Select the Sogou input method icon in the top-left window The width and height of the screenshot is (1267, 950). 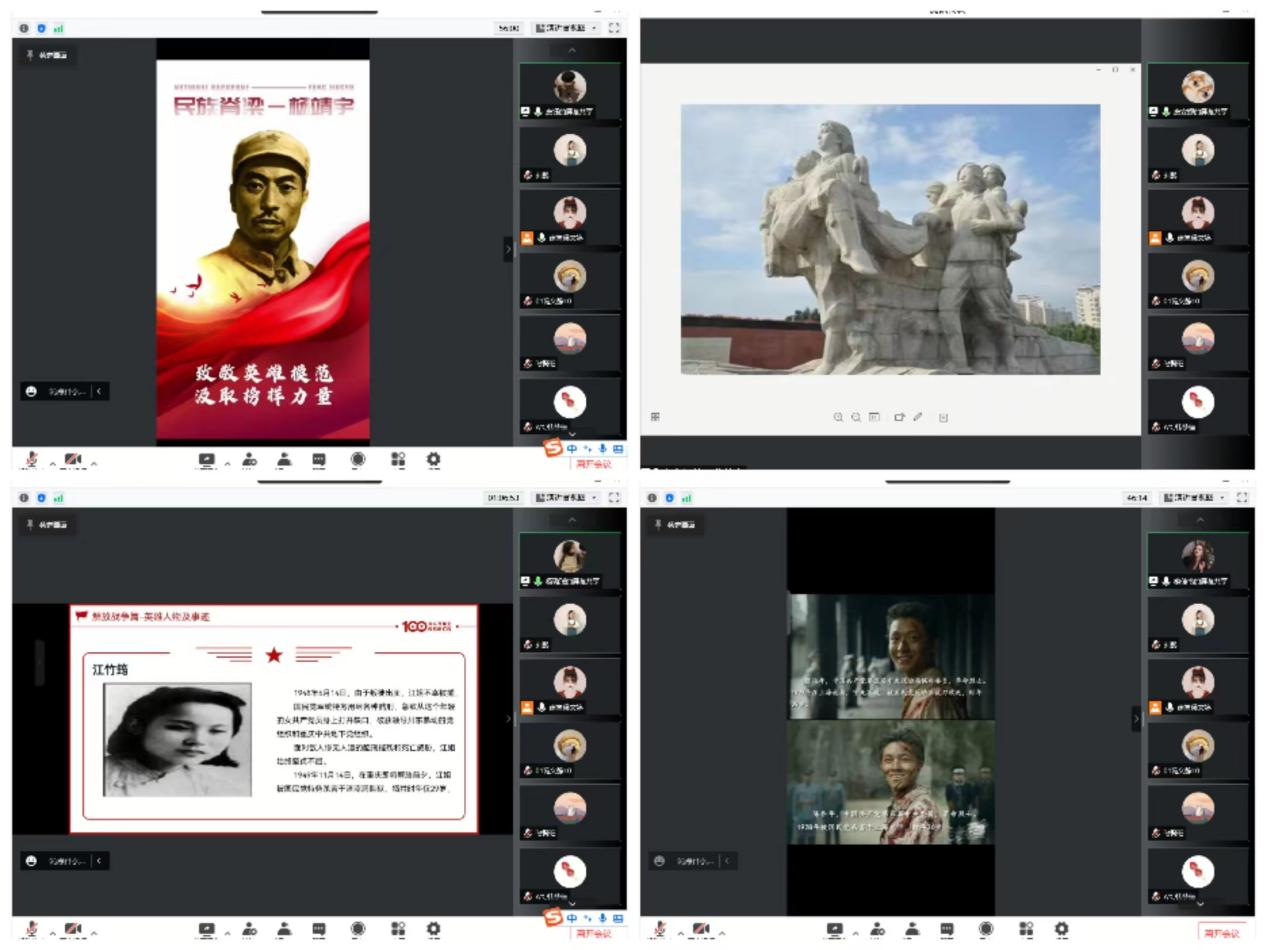point(553,449)
